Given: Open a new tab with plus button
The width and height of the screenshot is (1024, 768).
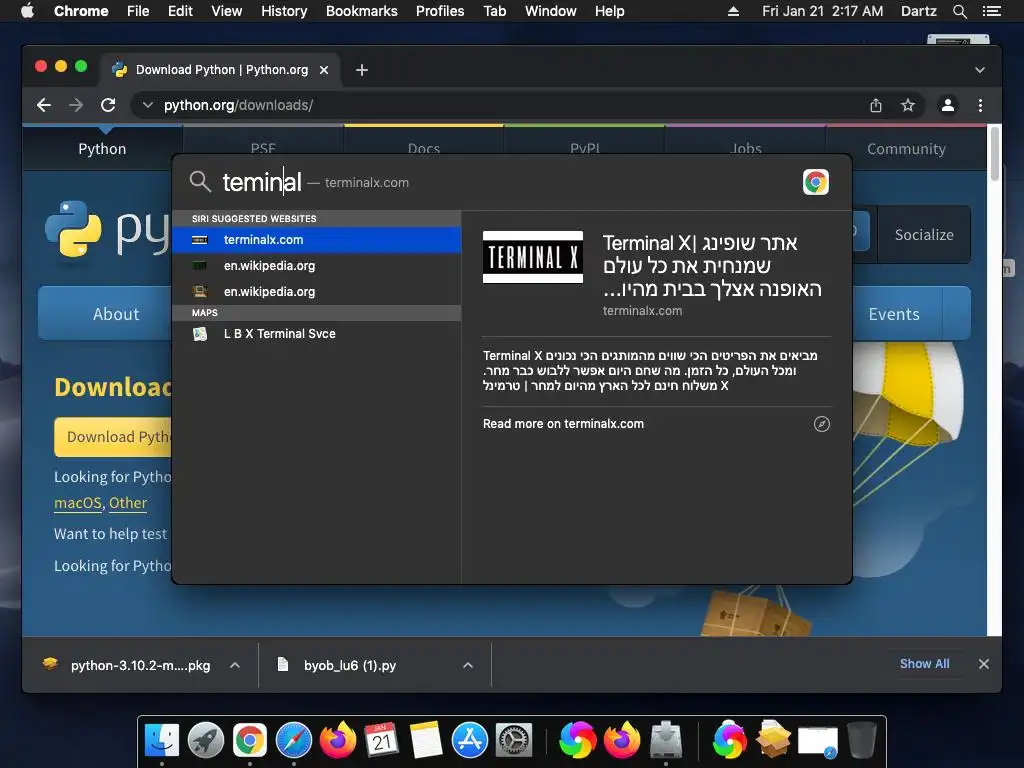Looking at the screenshot, I should pyautogui.click(x=362, y=70).
